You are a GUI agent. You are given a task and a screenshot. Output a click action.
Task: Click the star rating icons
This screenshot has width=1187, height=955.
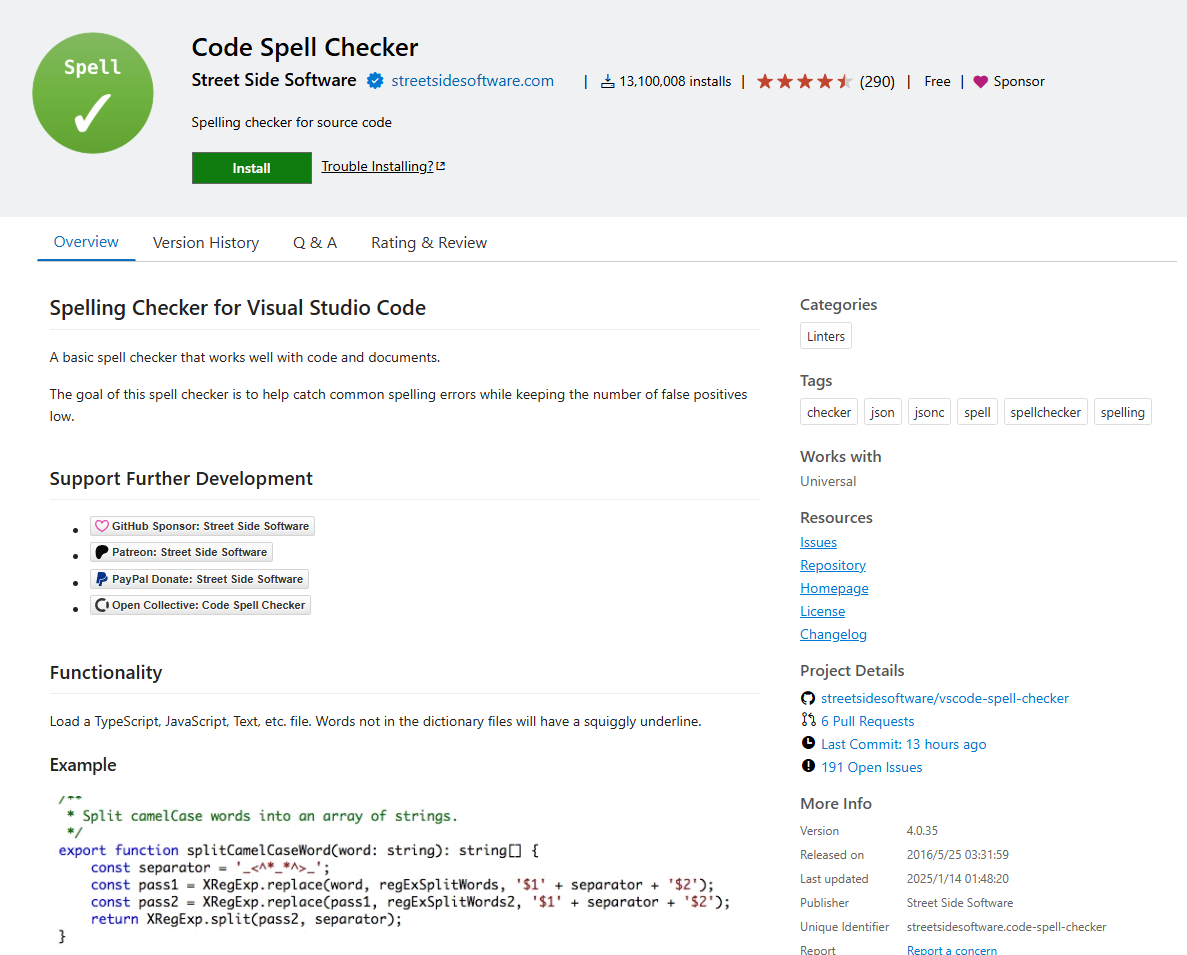[804, 81]
